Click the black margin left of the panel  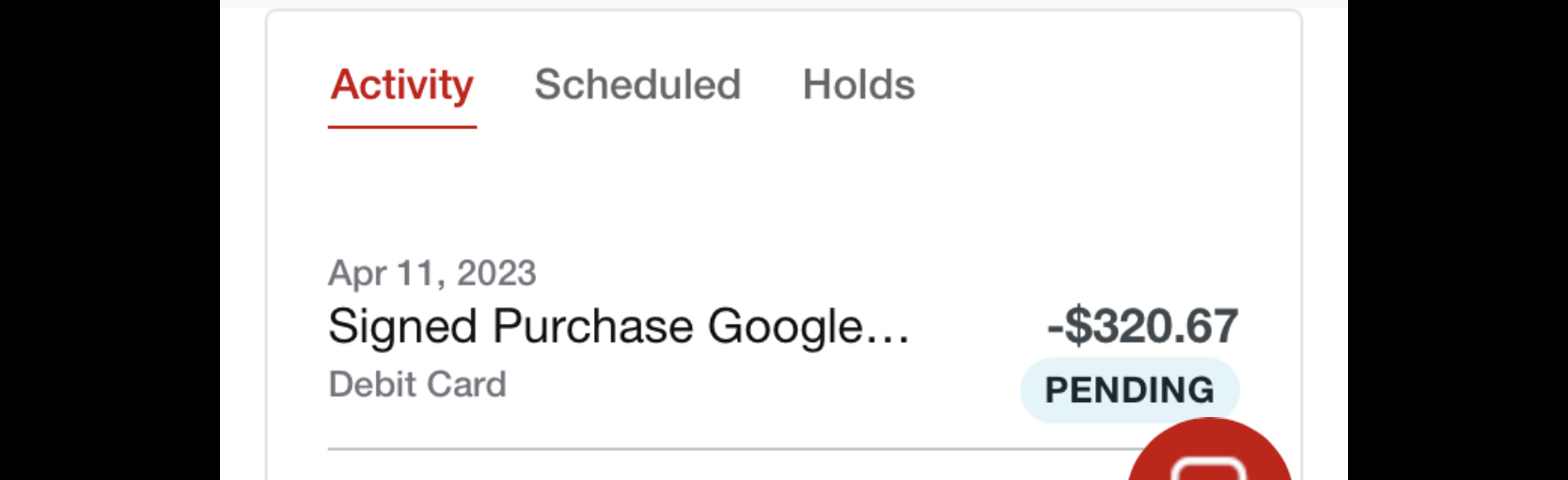(110, 240)
